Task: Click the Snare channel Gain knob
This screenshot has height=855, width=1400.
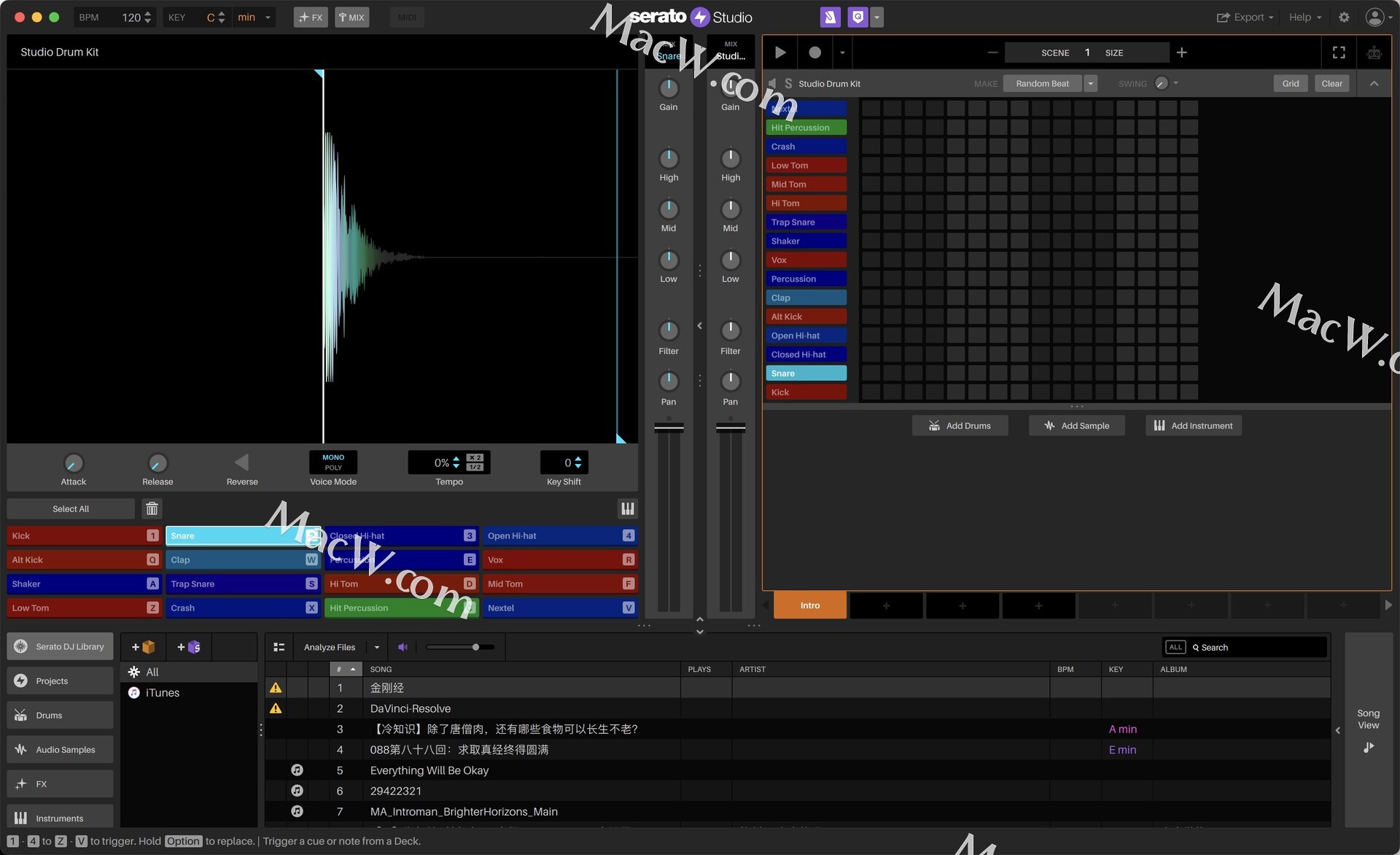Action: [669, 88]
